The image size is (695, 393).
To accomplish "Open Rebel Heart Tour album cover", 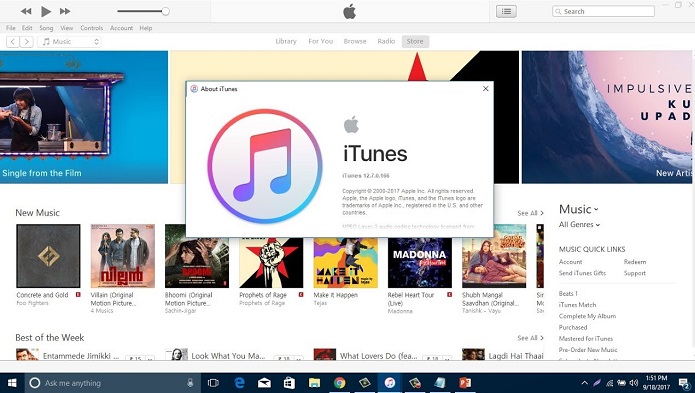I will click(420, 263).
